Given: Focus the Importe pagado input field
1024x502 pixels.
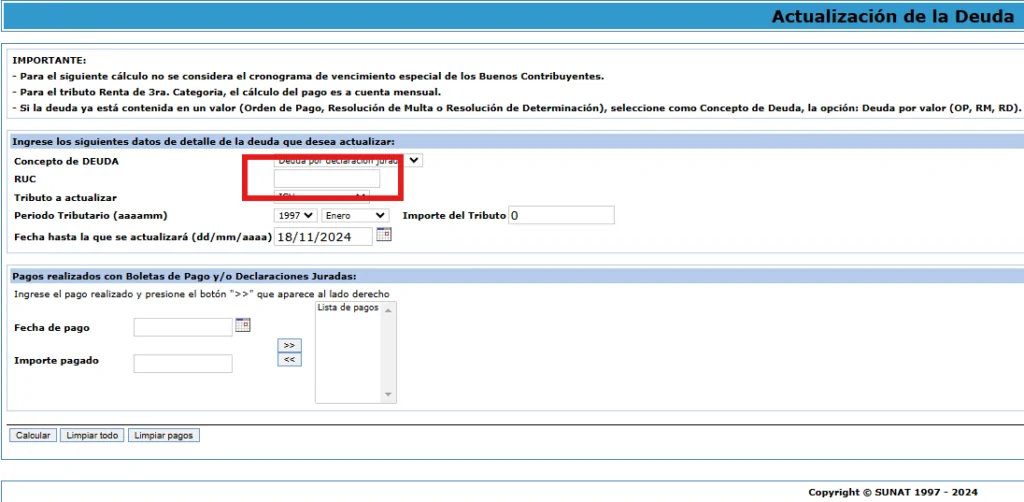Looking at the screenshot, I should pos(183,363).
